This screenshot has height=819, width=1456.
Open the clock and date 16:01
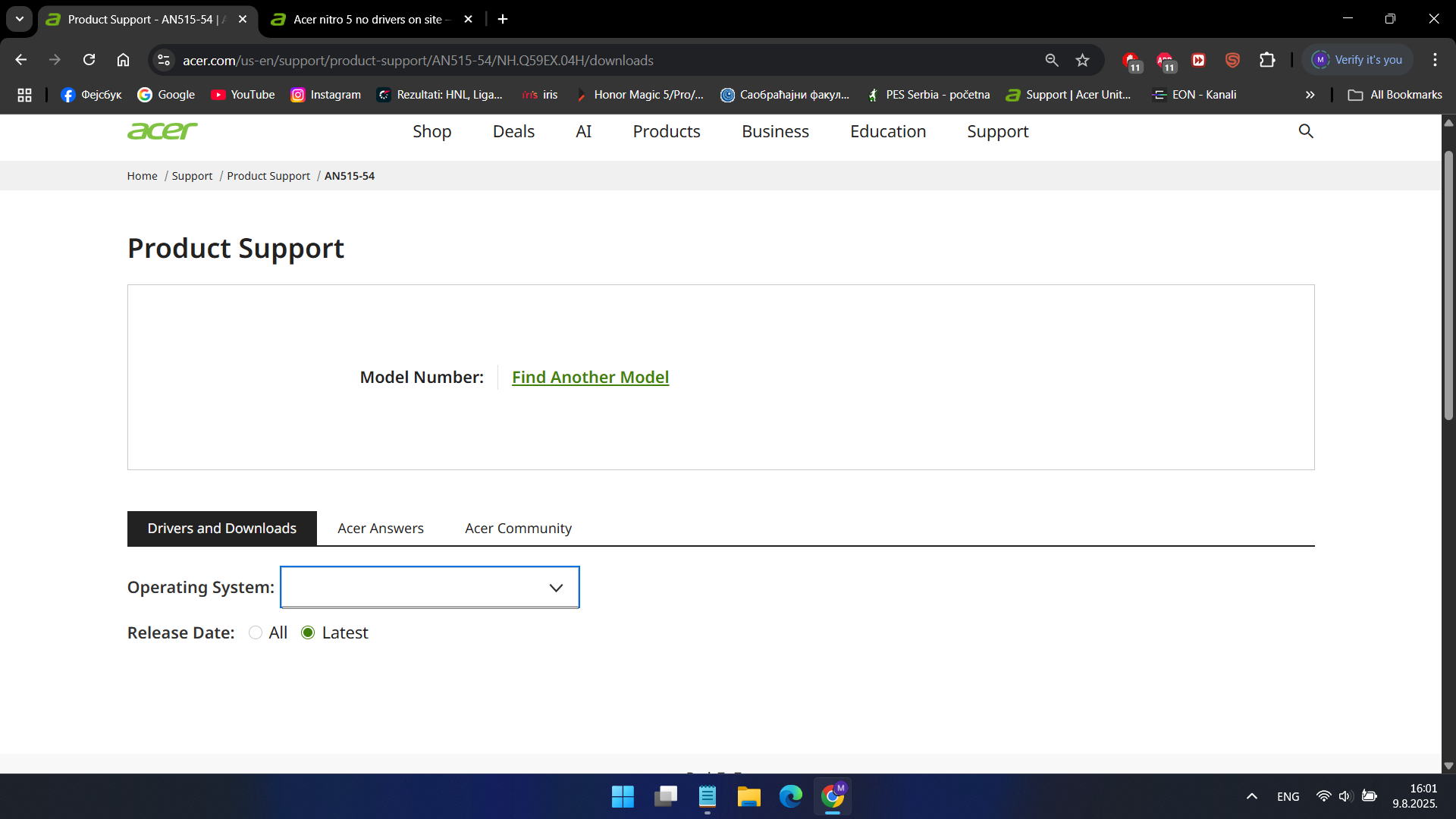click(x=1415, y=796)
